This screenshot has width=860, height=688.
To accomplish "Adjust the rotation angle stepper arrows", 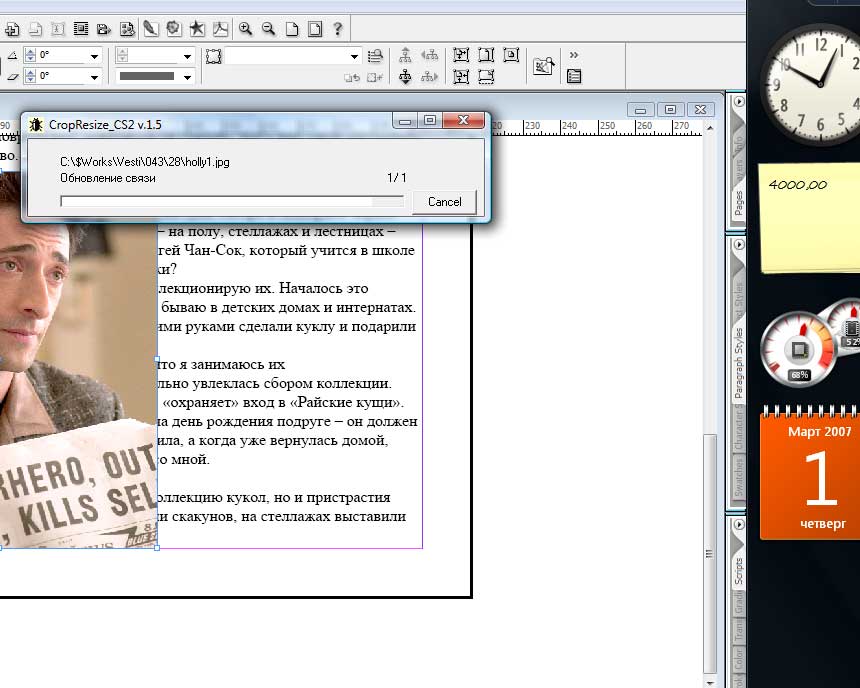I will pyautogui.click(x=30, y=55).
